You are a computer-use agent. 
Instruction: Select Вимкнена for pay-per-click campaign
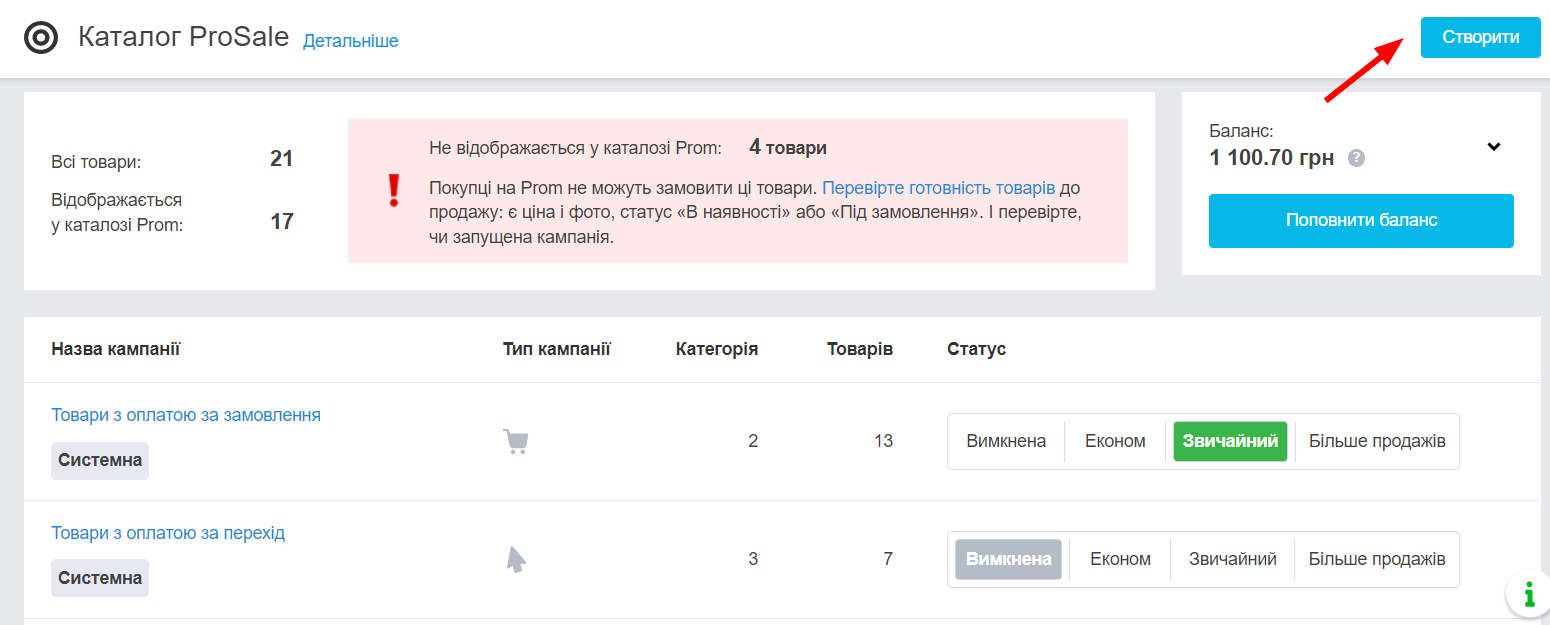pyautogui.click(x=1008, y=559)
